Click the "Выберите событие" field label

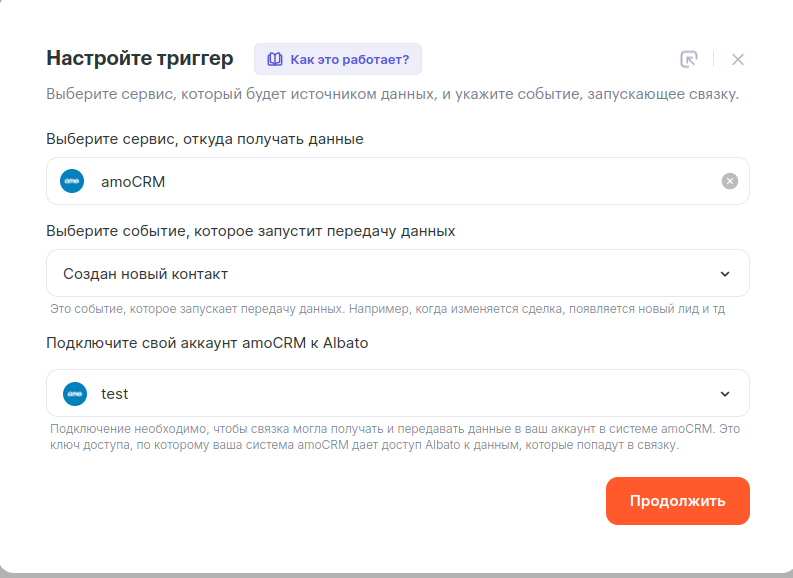(251, 231)
